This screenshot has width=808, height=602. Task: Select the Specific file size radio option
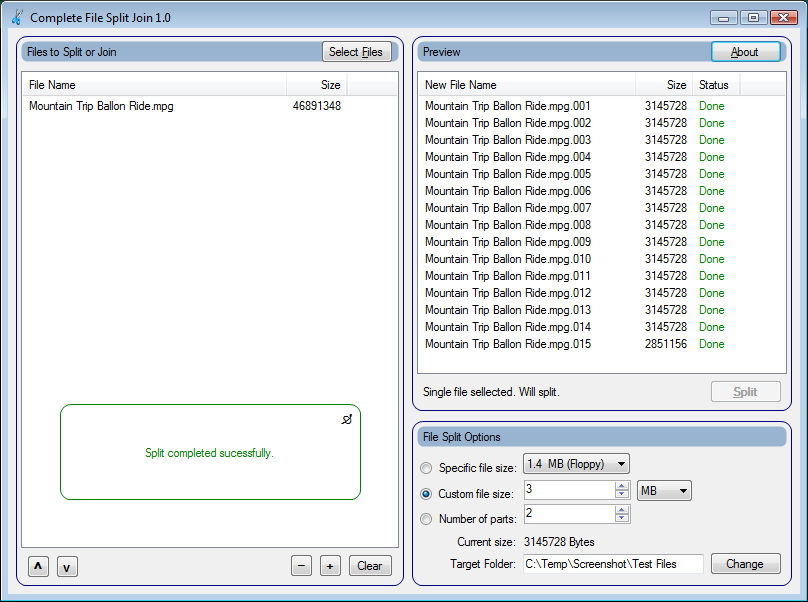[426, 468]
